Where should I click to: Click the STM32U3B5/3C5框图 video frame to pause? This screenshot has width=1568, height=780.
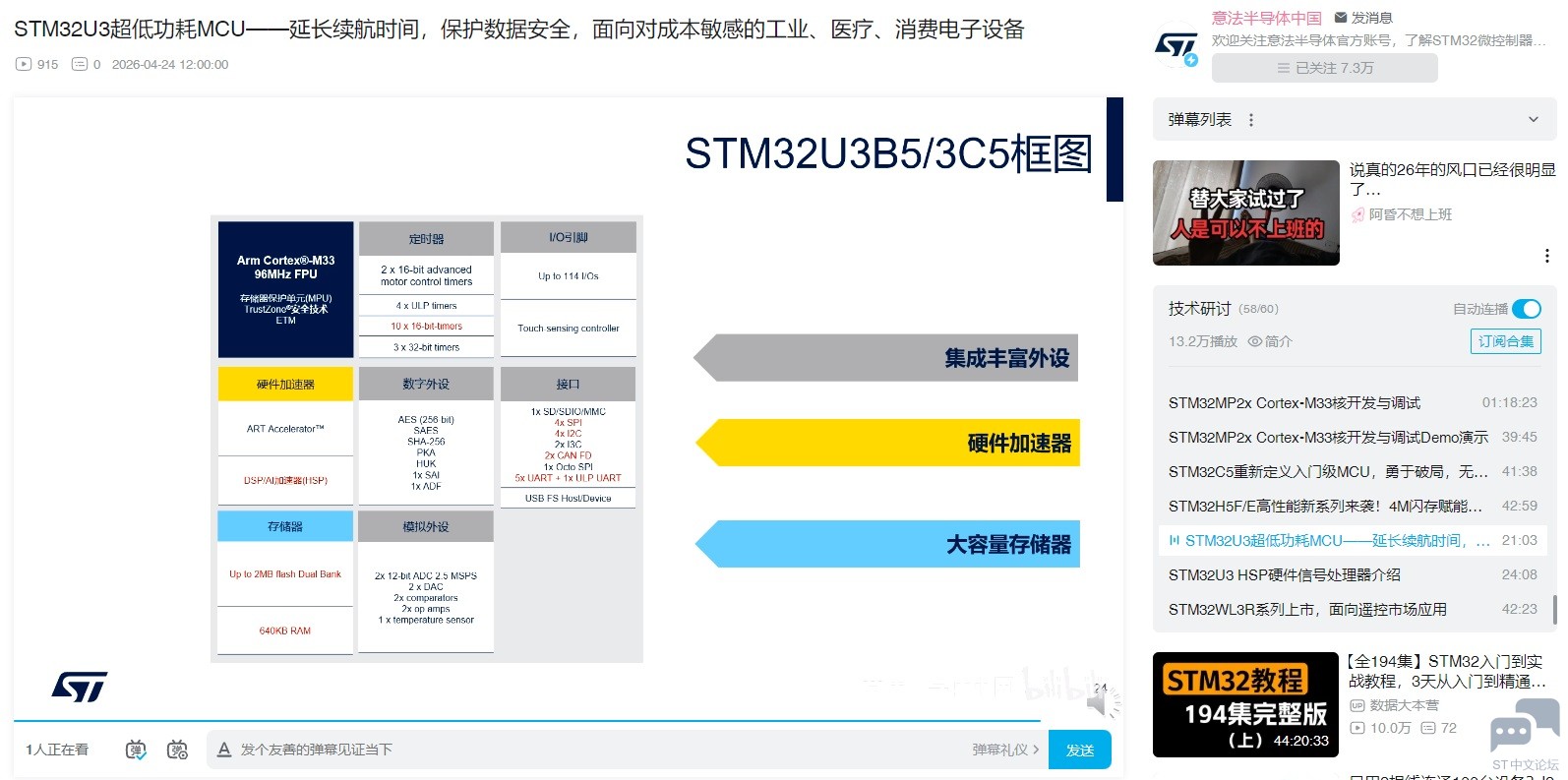tap(569, 408)
